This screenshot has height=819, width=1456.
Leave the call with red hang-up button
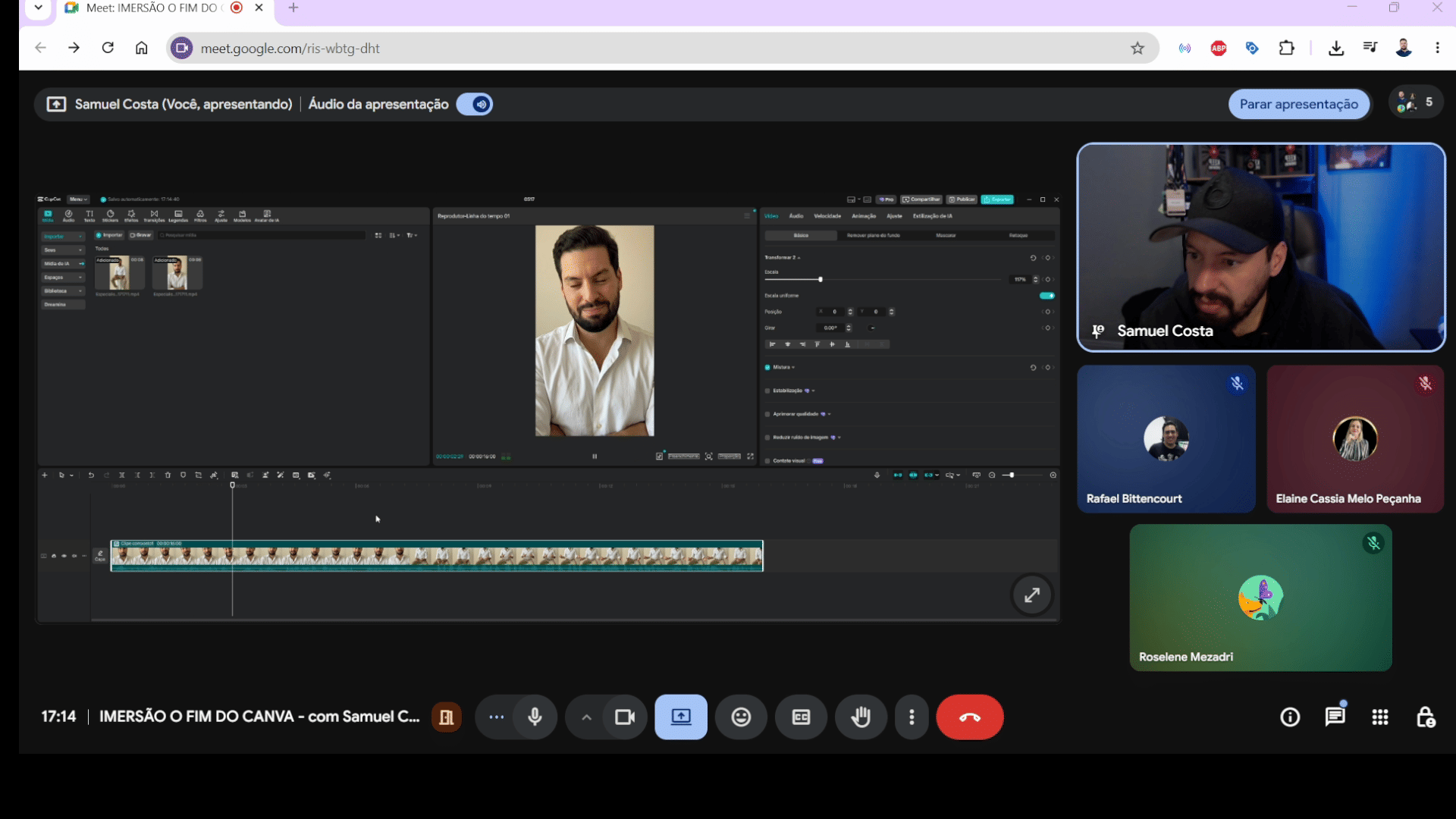pyautogui.click(x=970, y=717)
